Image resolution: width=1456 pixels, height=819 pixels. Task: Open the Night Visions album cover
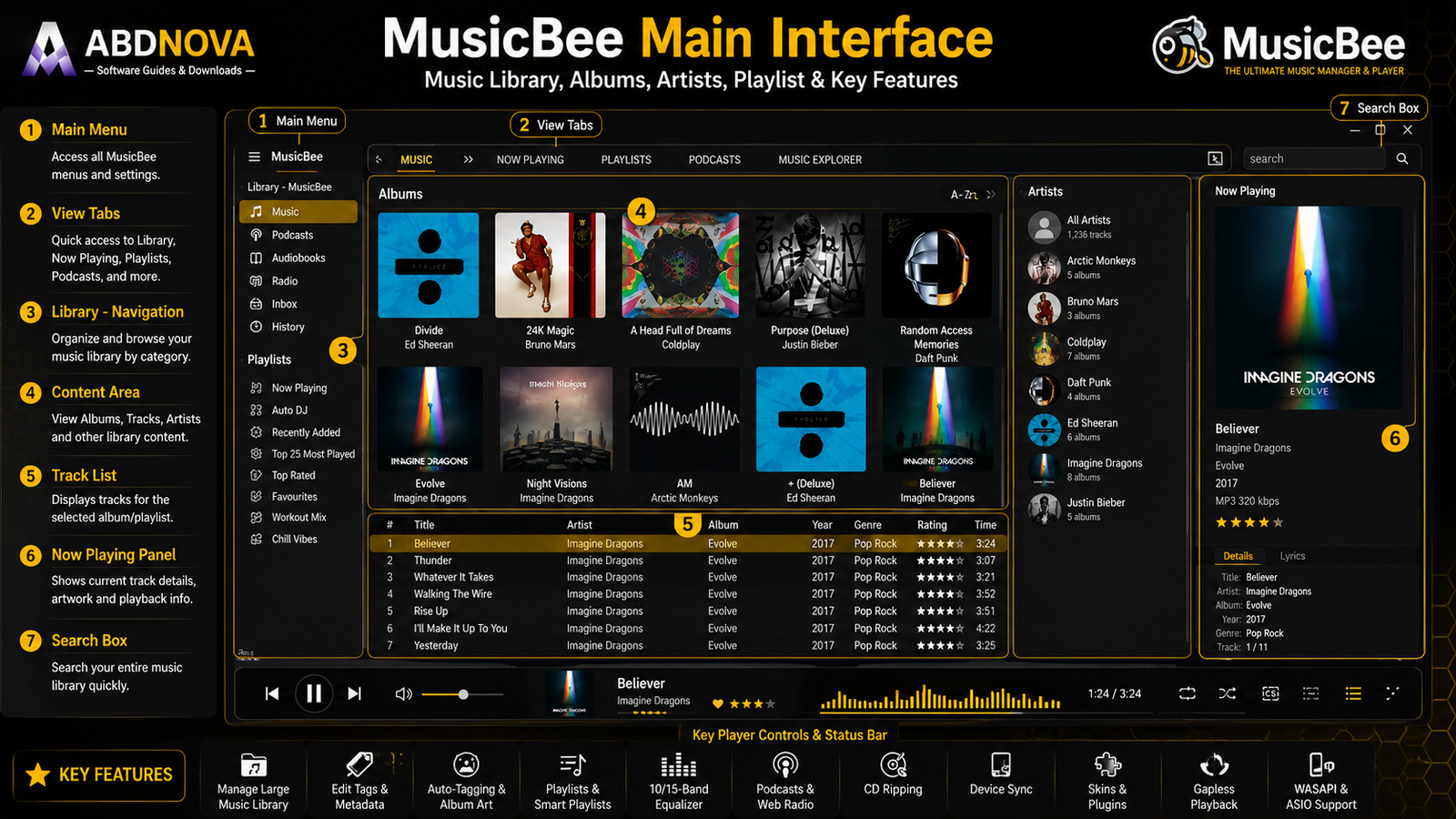[x=556, y=420]
